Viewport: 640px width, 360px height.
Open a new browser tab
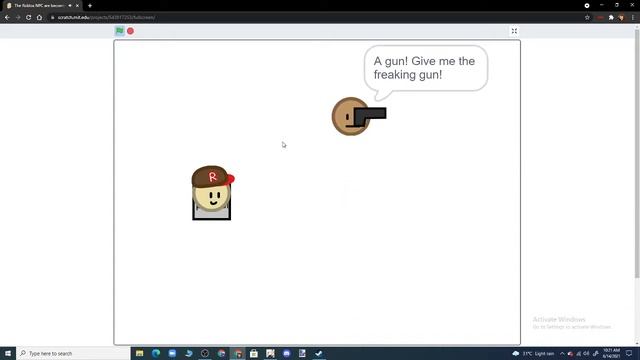click(90, 6)
